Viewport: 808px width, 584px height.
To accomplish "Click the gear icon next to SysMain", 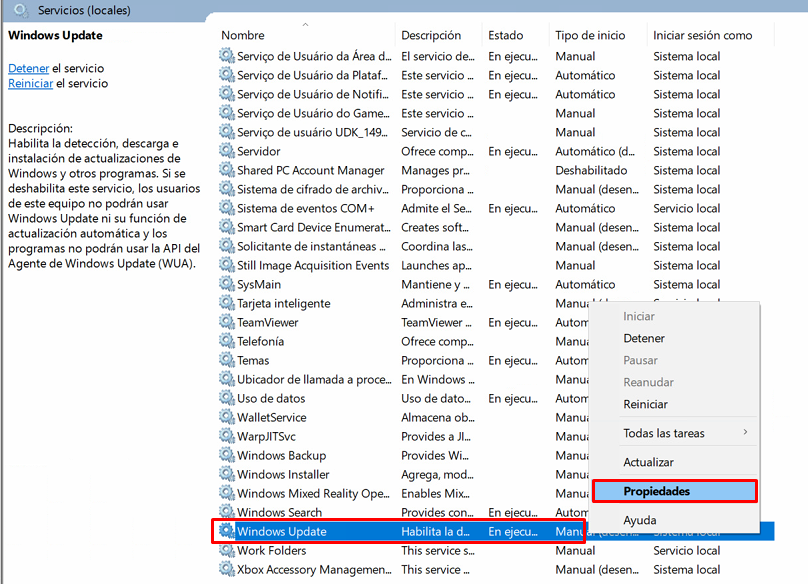I will click(x=227, y=284).
